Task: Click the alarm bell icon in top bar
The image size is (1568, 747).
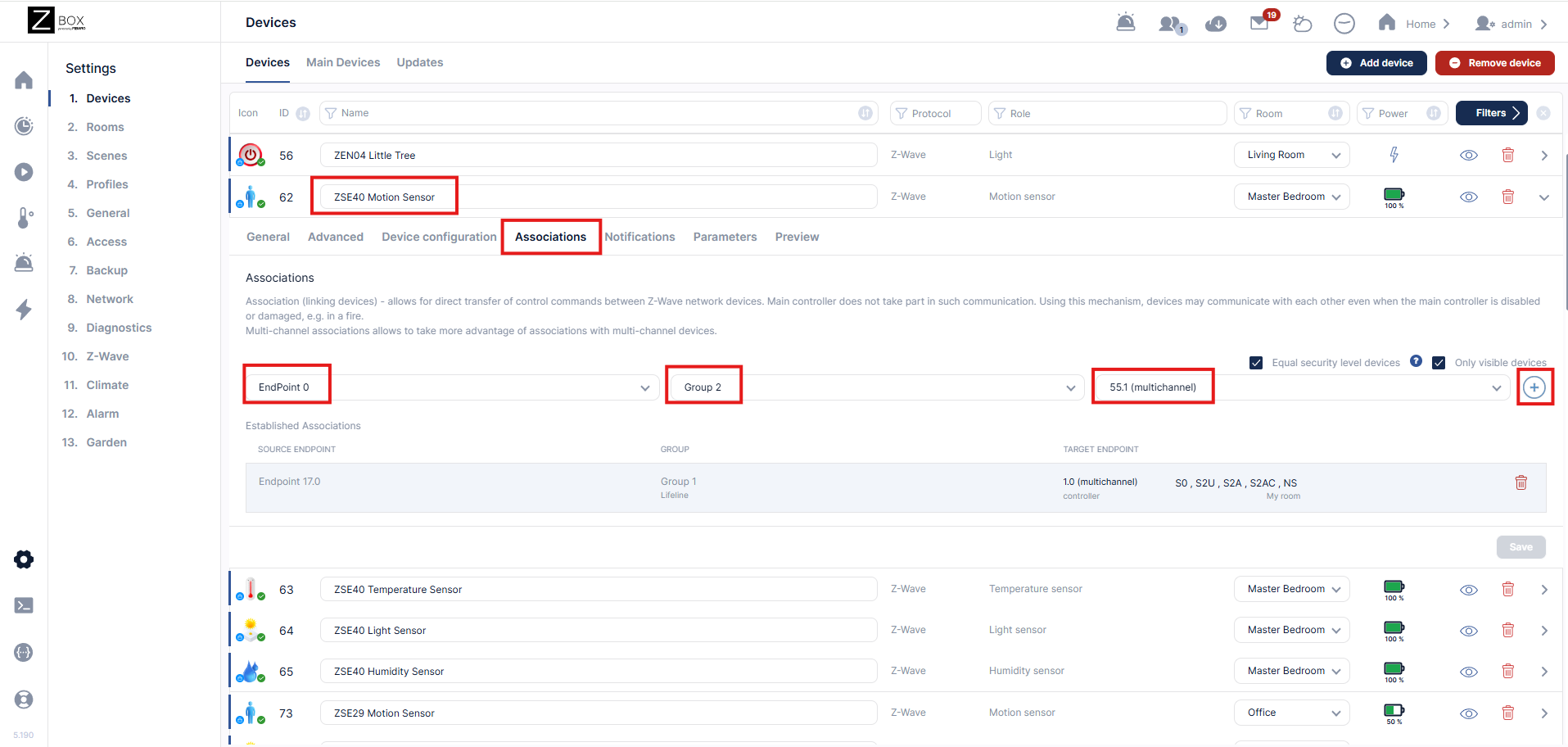Action: tap(1126, 23)
